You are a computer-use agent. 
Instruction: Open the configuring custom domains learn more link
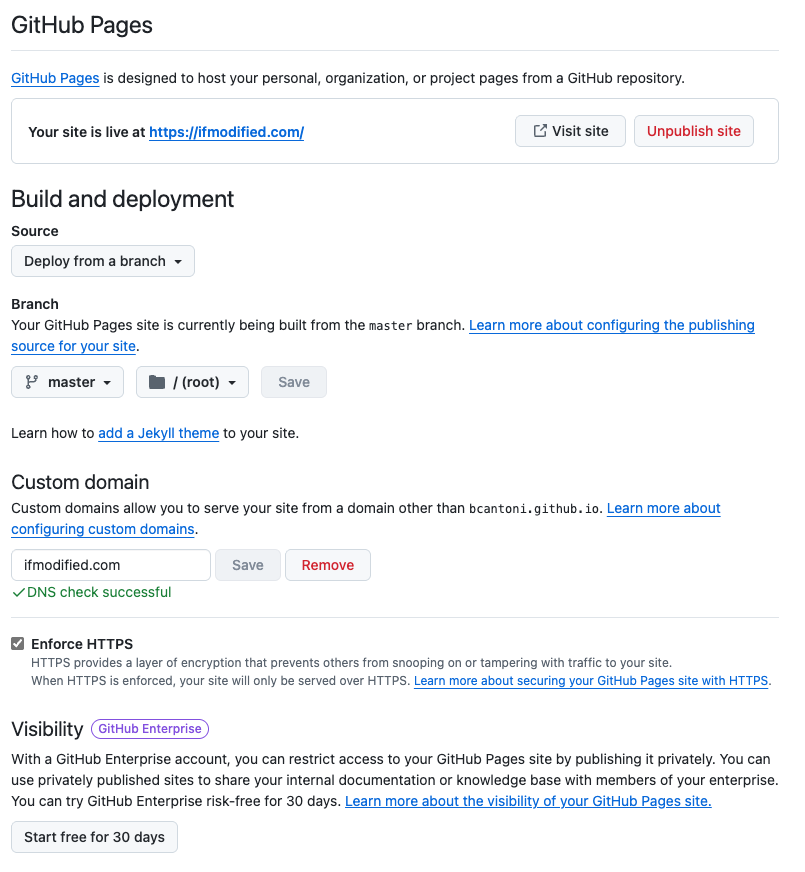coord(102,529)
